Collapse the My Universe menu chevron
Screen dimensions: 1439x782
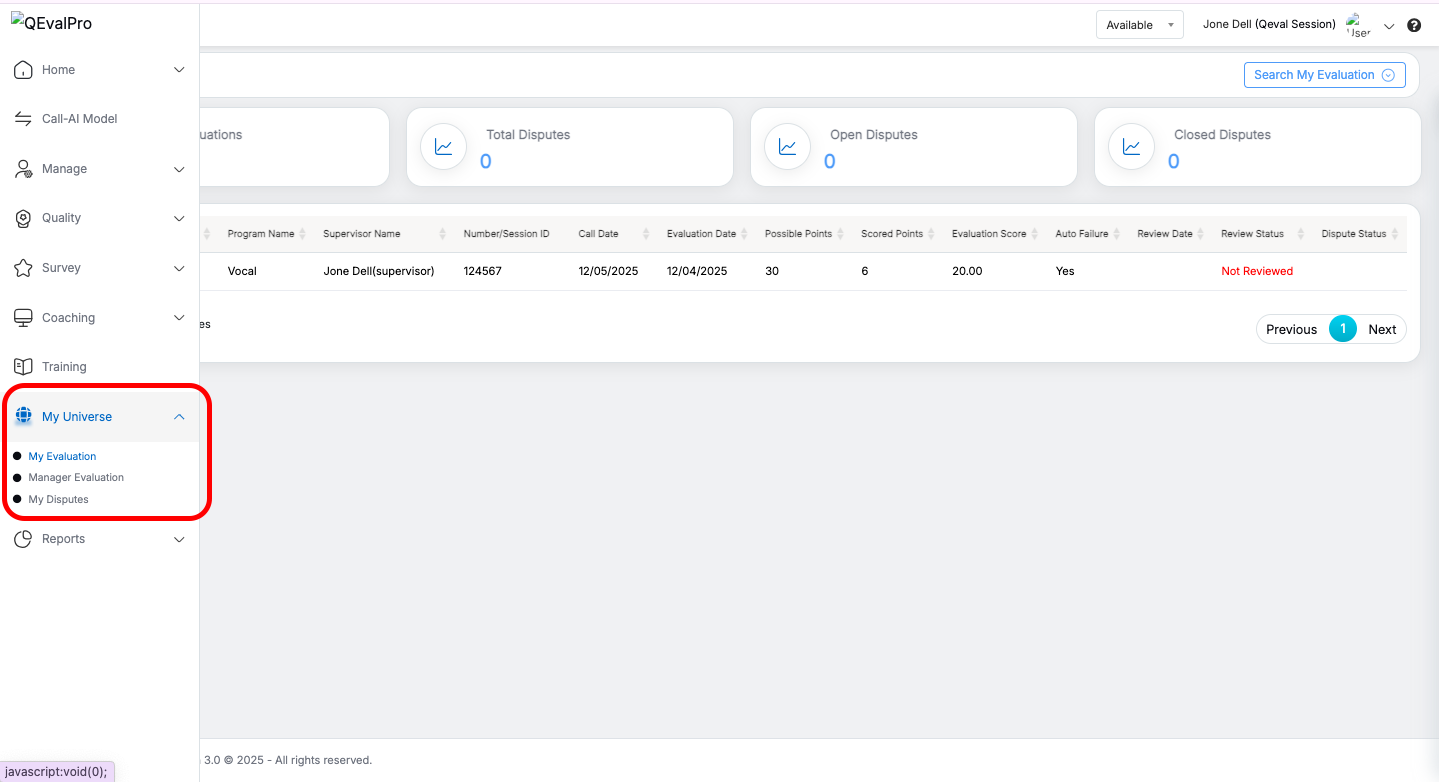coord(179,417)
